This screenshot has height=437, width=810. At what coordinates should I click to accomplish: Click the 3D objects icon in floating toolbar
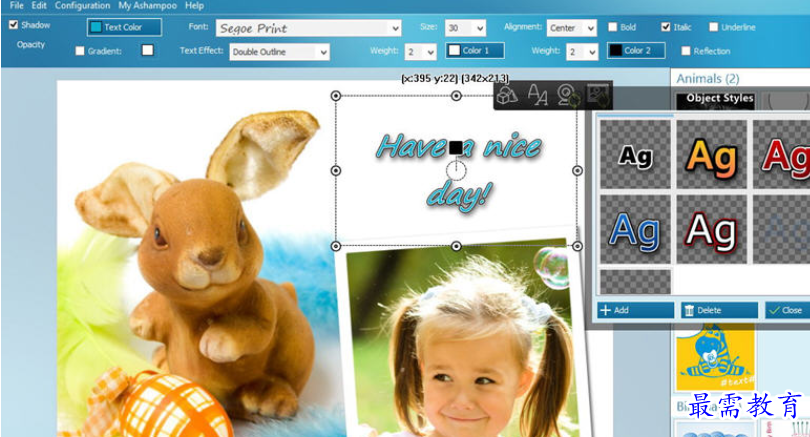[x=507, y=95]
